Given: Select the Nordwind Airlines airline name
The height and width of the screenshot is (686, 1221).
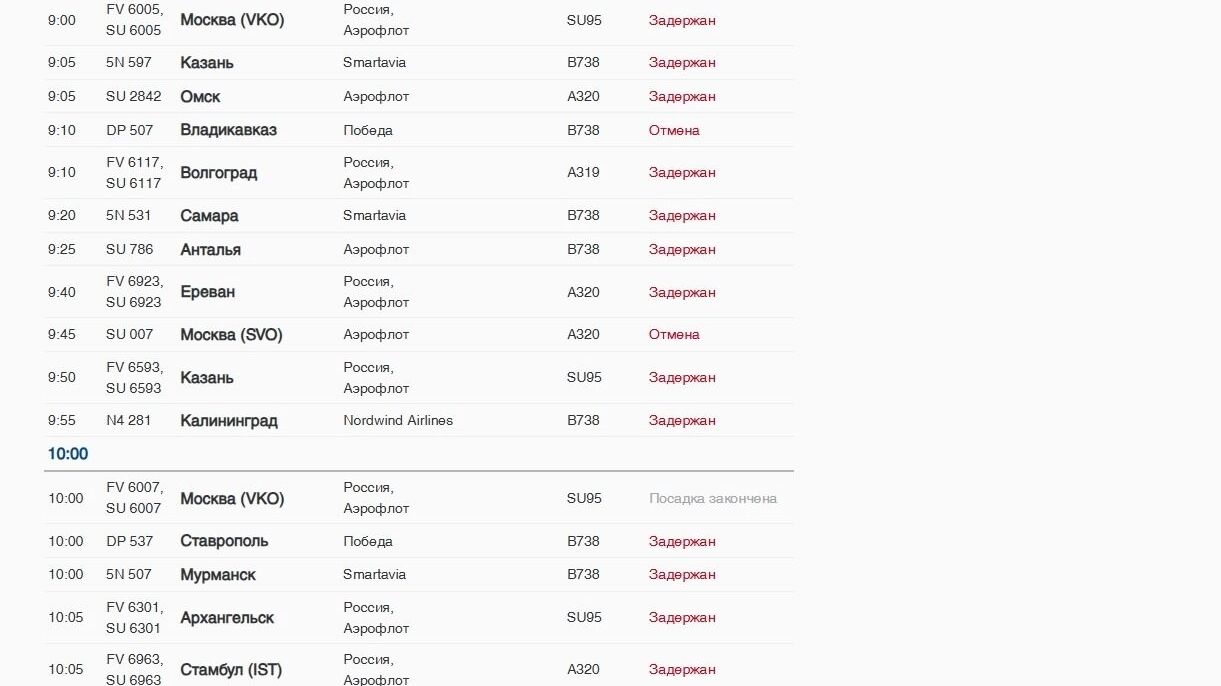Looking at the screenshot, I should 398,421.
